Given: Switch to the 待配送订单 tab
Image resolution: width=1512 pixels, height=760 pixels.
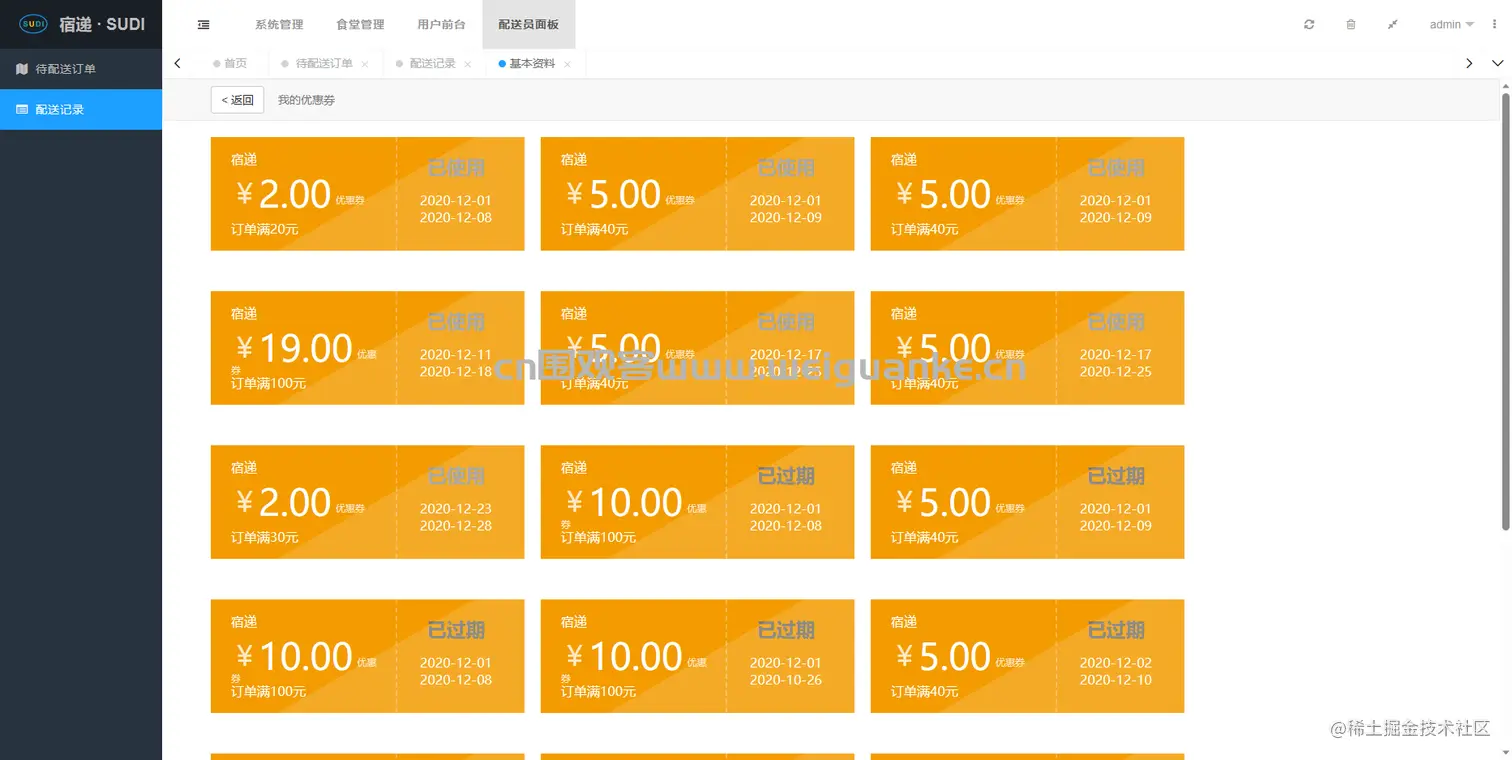Looking at the screenshot, I should coord(323,63).
